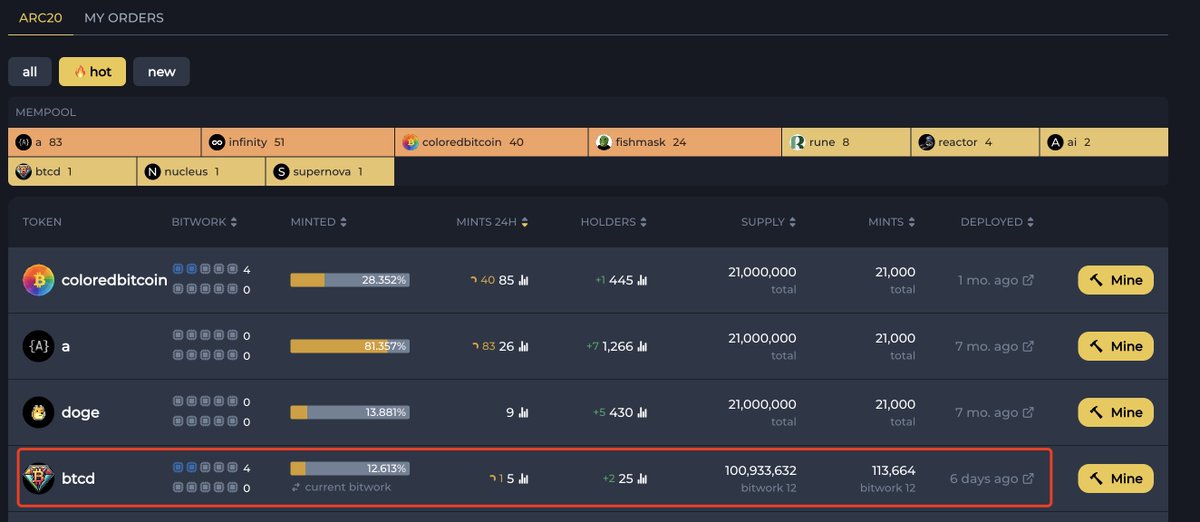The width and height of the screenshot is (1200, 522).
Task: Open btcd mints 24h chart icon
Action: point(523,479)
